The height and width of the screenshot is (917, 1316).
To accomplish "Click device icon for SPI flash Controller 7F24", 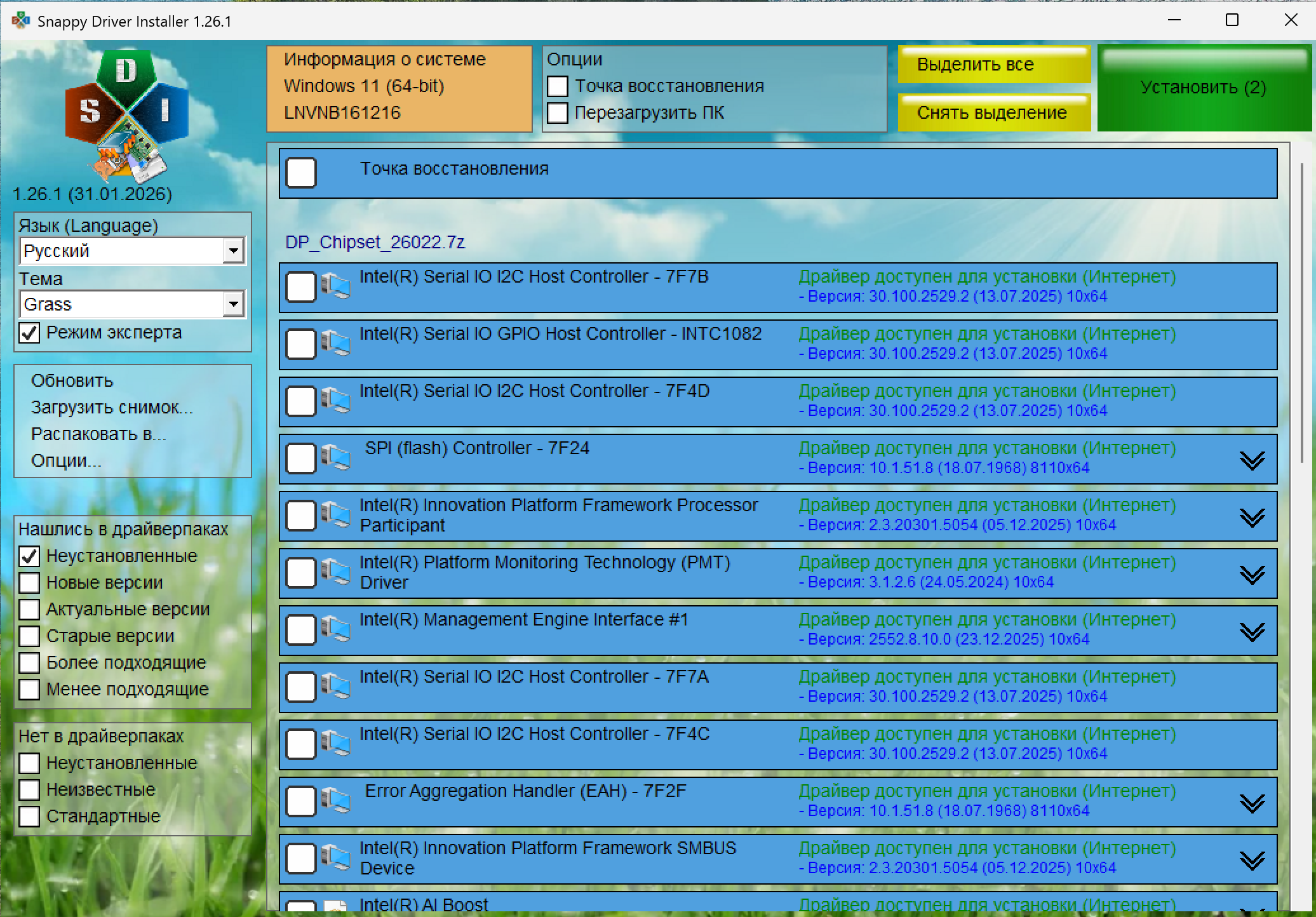I will pos(335,458).
